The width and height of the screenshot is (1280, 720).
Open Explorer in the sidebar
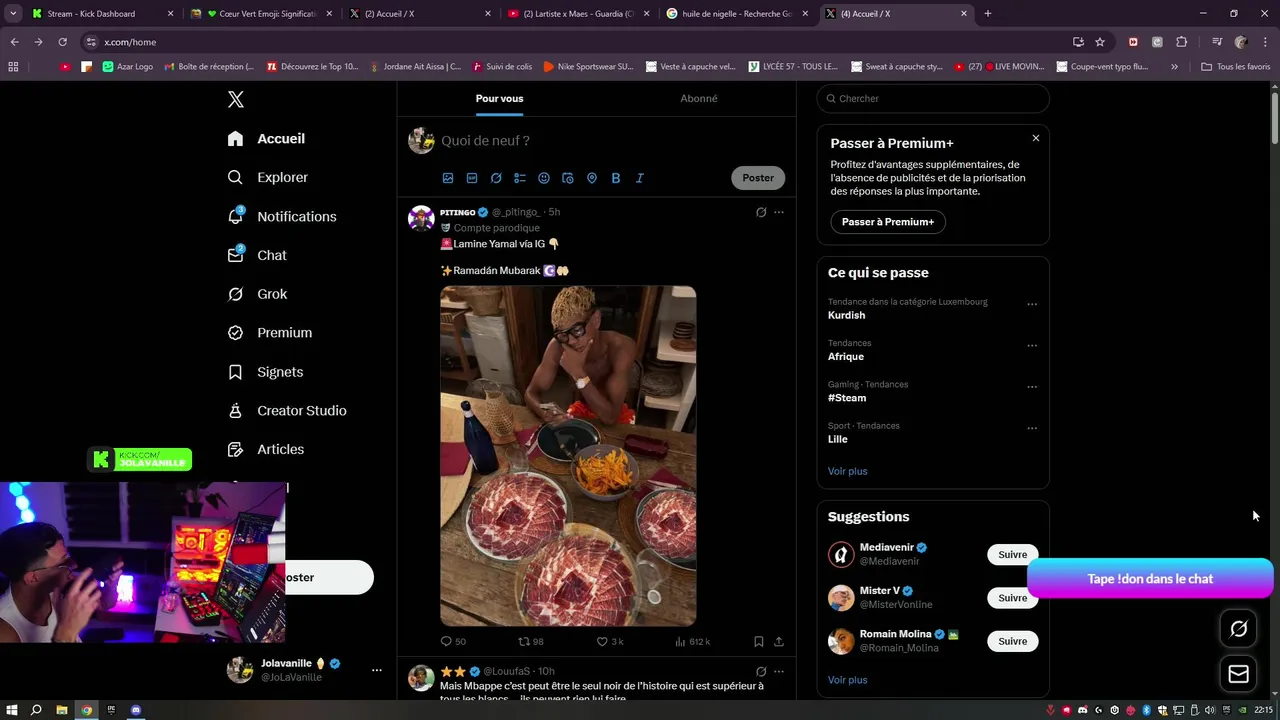[x=268, y=177]
